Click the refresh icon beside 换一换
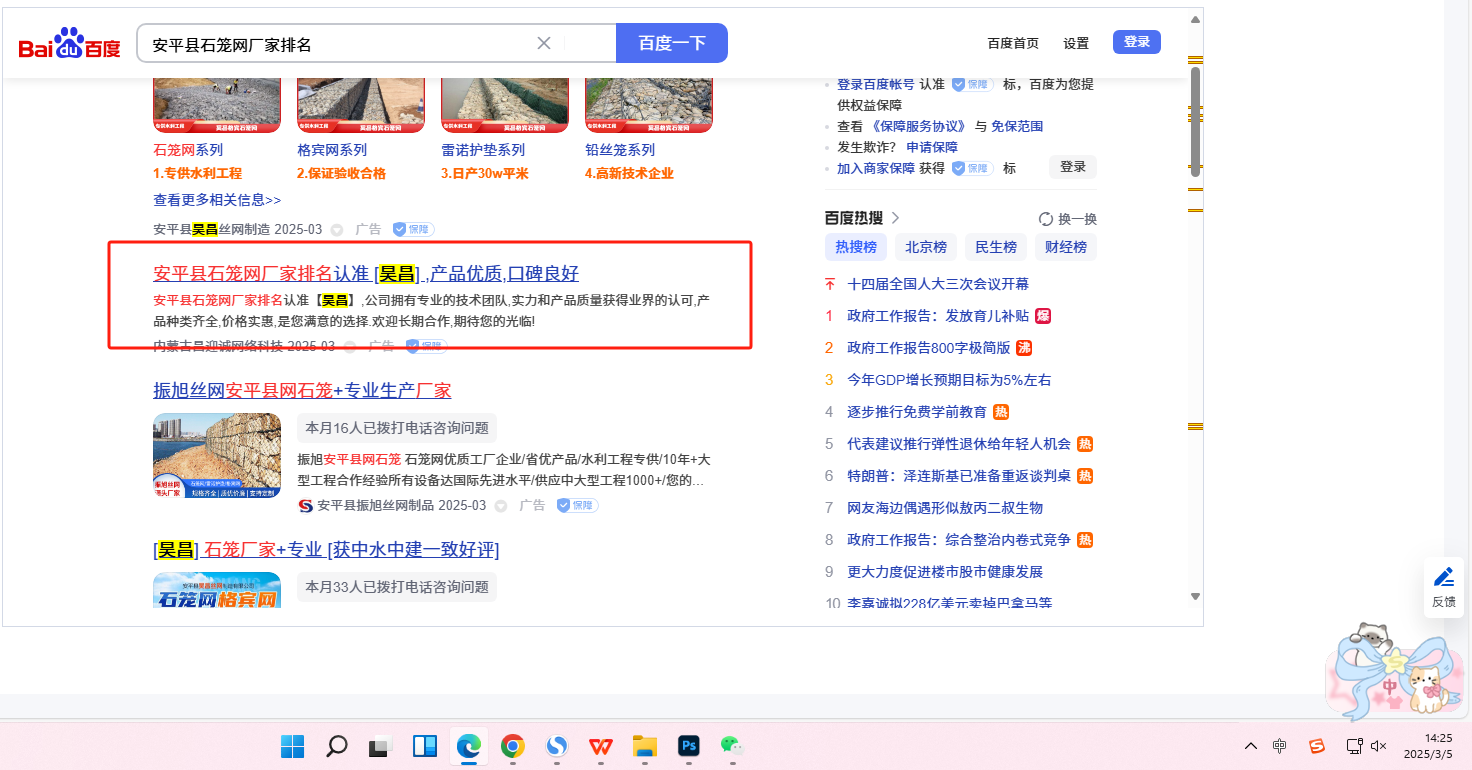 tap(1046, 219)
